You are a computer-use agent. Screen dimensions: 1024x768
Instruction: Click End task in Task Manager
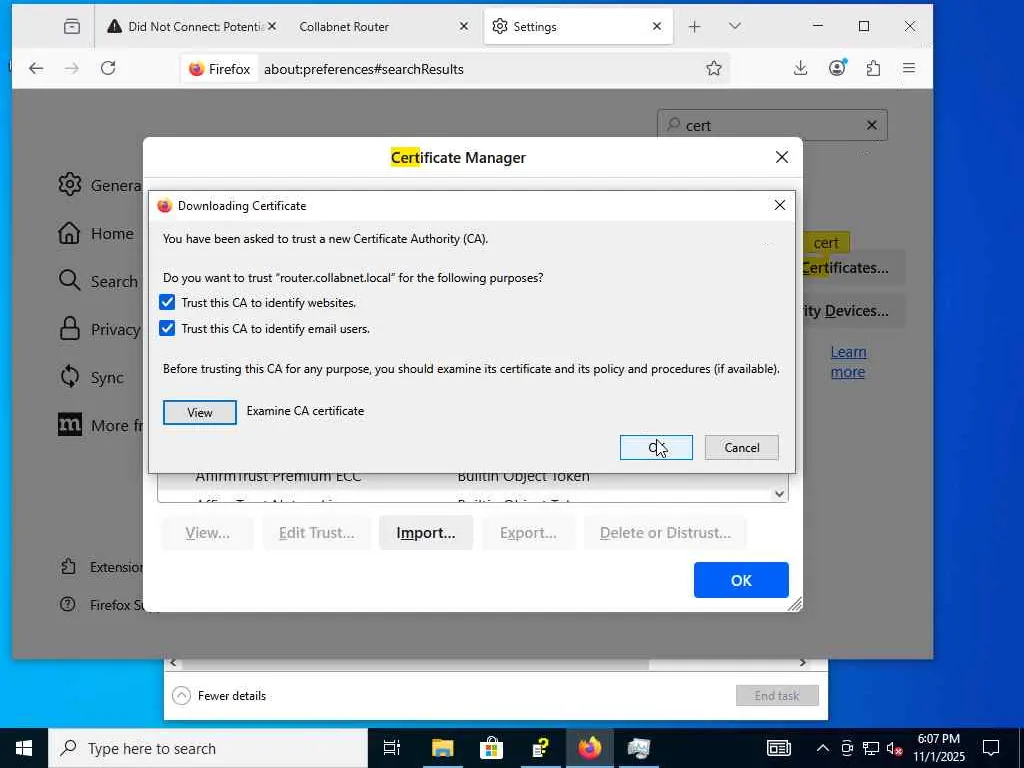coord(777,696)
